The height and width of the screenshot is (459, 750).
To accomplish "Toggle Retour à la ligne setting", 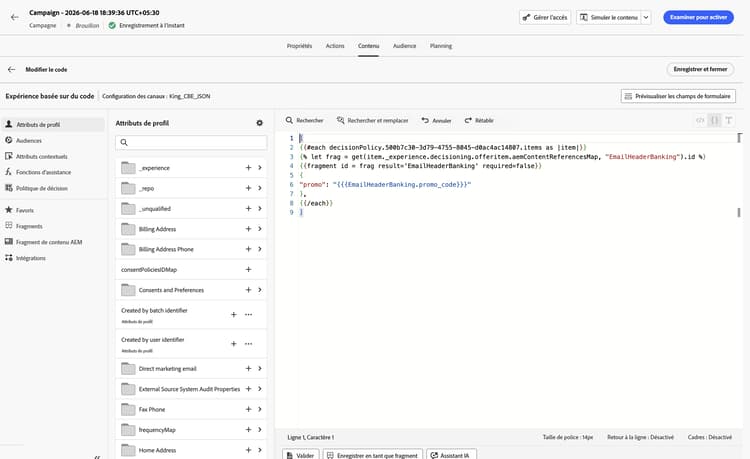I will click(640, 437).
